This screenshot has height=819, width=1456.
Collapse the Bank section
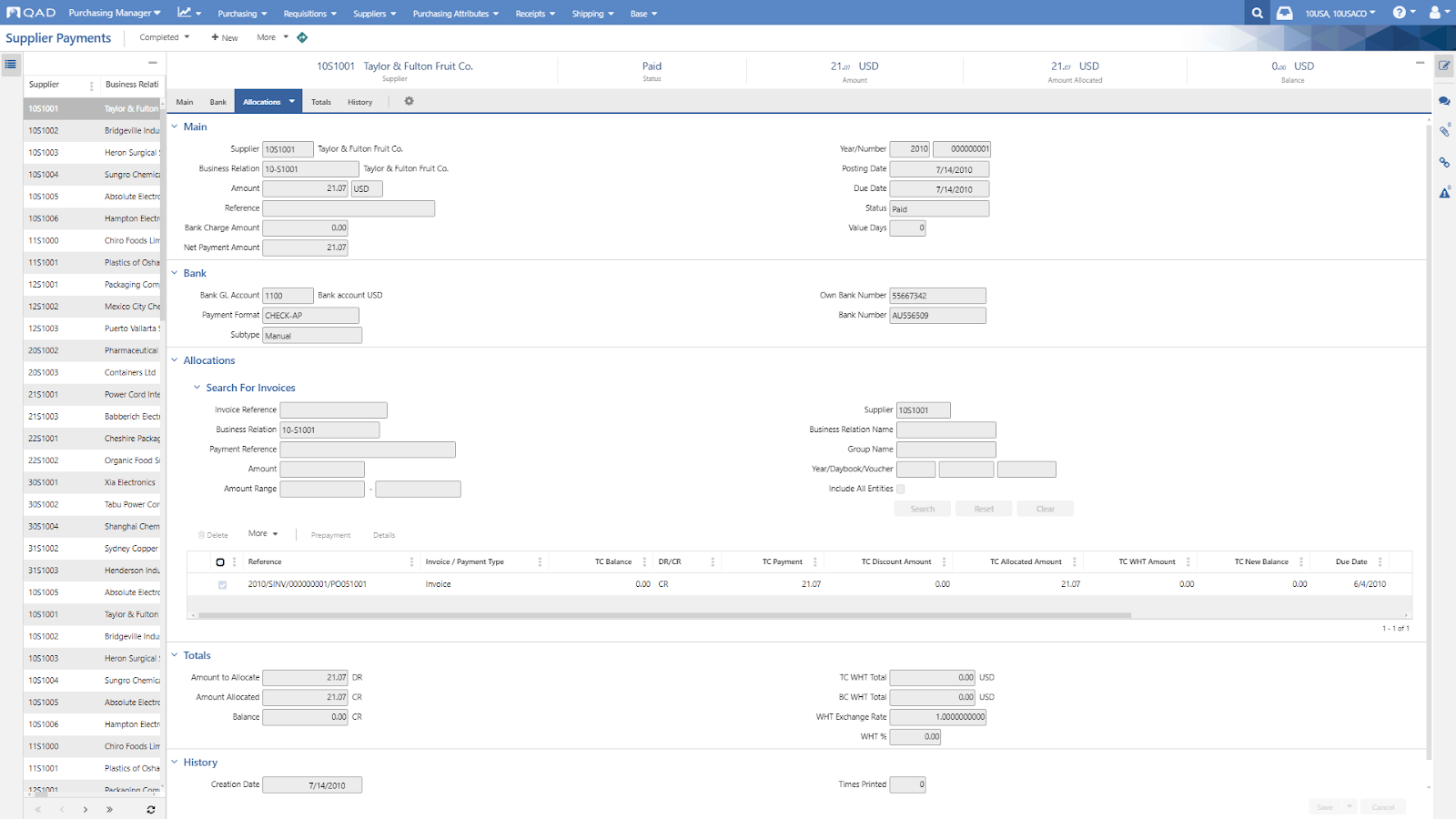pyautogui.click(x=175, y=273)
